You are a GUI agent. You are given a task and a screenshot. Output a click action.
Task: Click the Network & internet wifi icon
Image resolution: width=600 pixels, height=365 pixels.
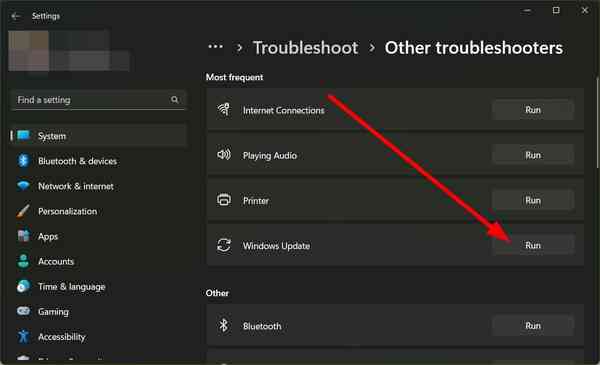pyautogui.click(x=23, y=186)
